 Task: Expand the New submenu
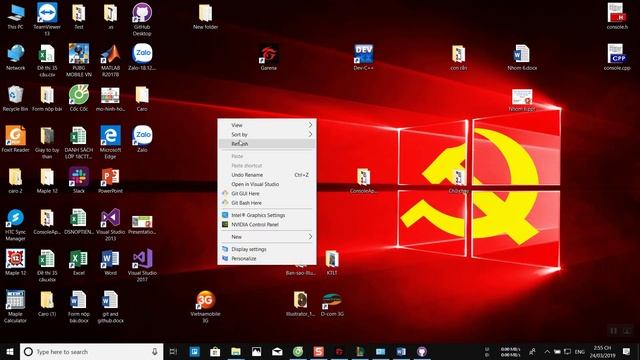click(267, 237)
